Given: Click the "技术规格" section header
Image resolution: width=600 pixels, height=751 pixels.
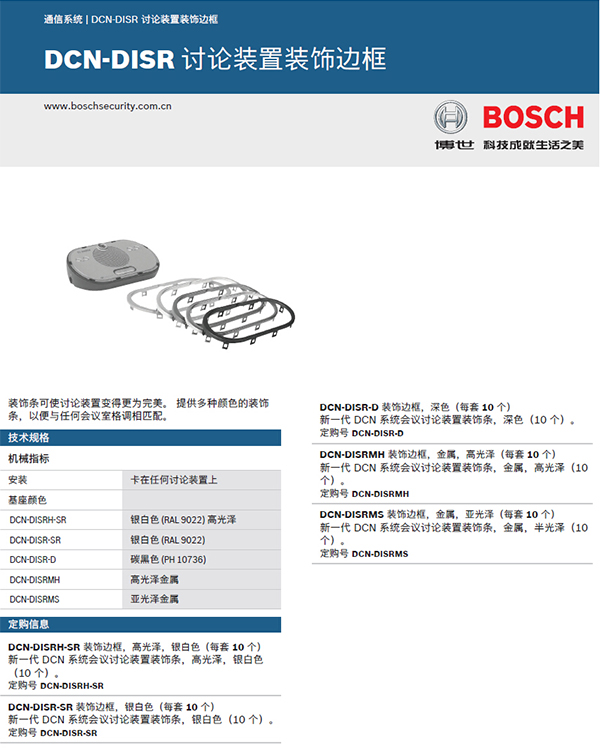Looking at the screenshot, I should (140, 437).
